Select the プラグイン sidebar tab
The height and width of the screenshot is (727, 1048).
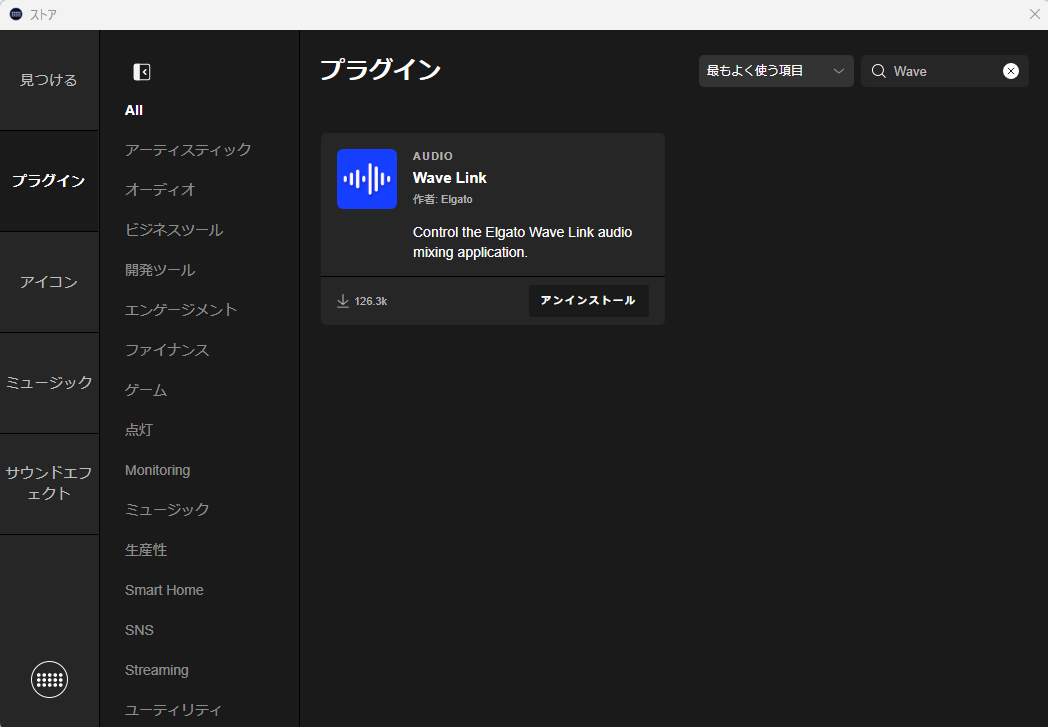pos(49,181)
